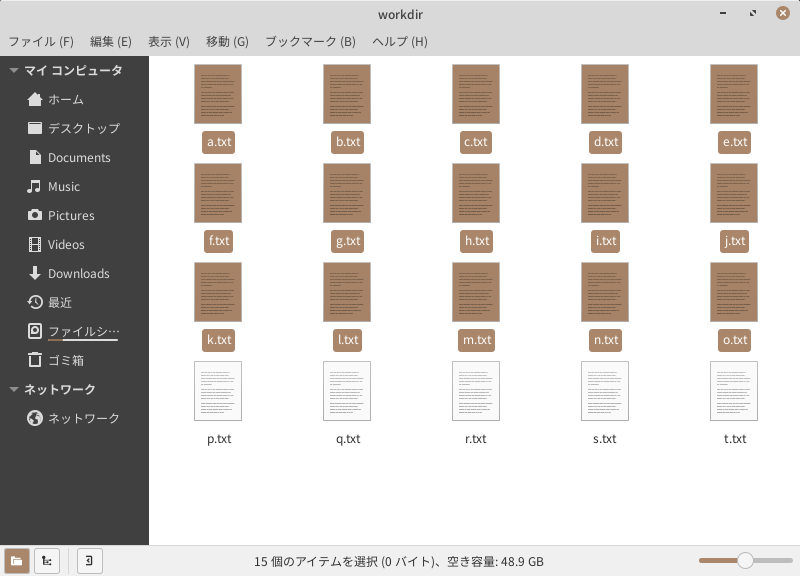Select the b.txt file icon
Screen dimensions: 800x576
point(347,94)
